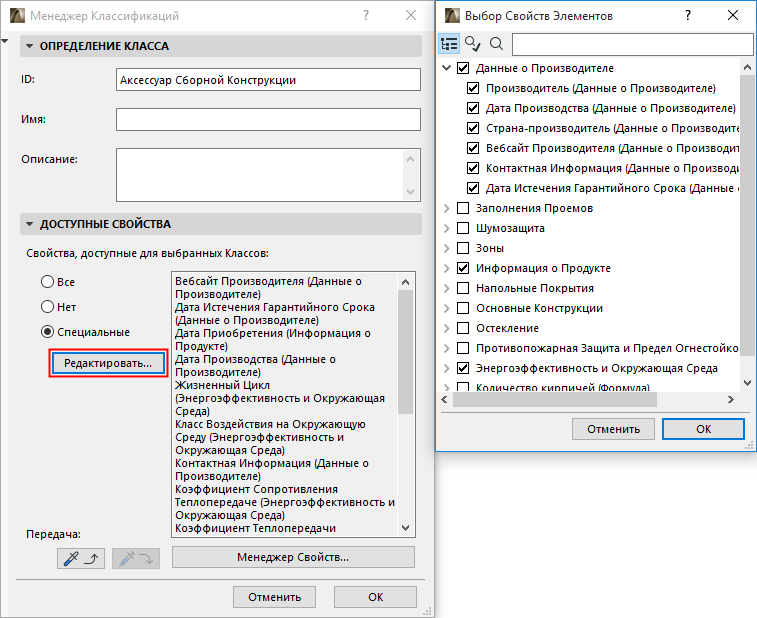757x618 pixels.
Task: Check the Напольные Покрытия checkbox
Action: (x=463, y=288)
